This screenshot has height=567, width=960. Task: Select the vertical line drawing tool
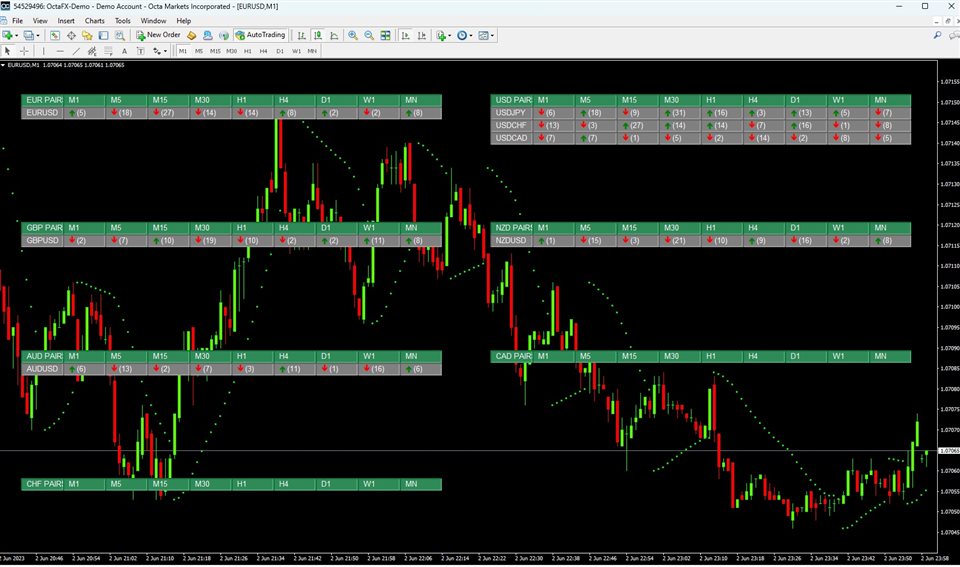(x=43, y=51)
